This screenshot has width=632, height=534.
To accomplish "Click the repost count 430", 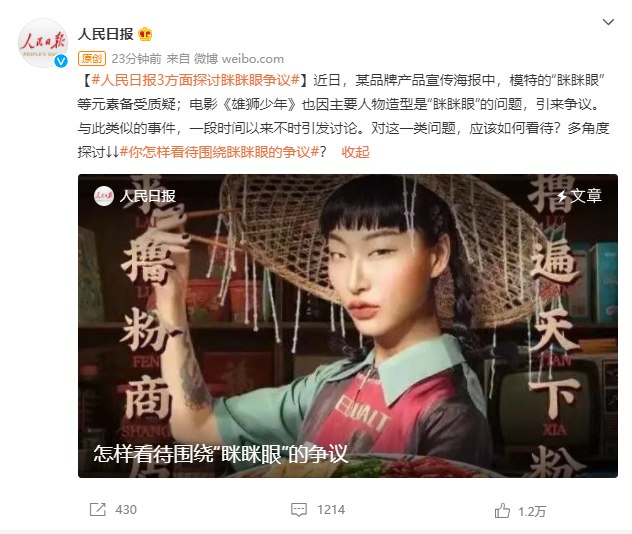I will click(126, 510).
